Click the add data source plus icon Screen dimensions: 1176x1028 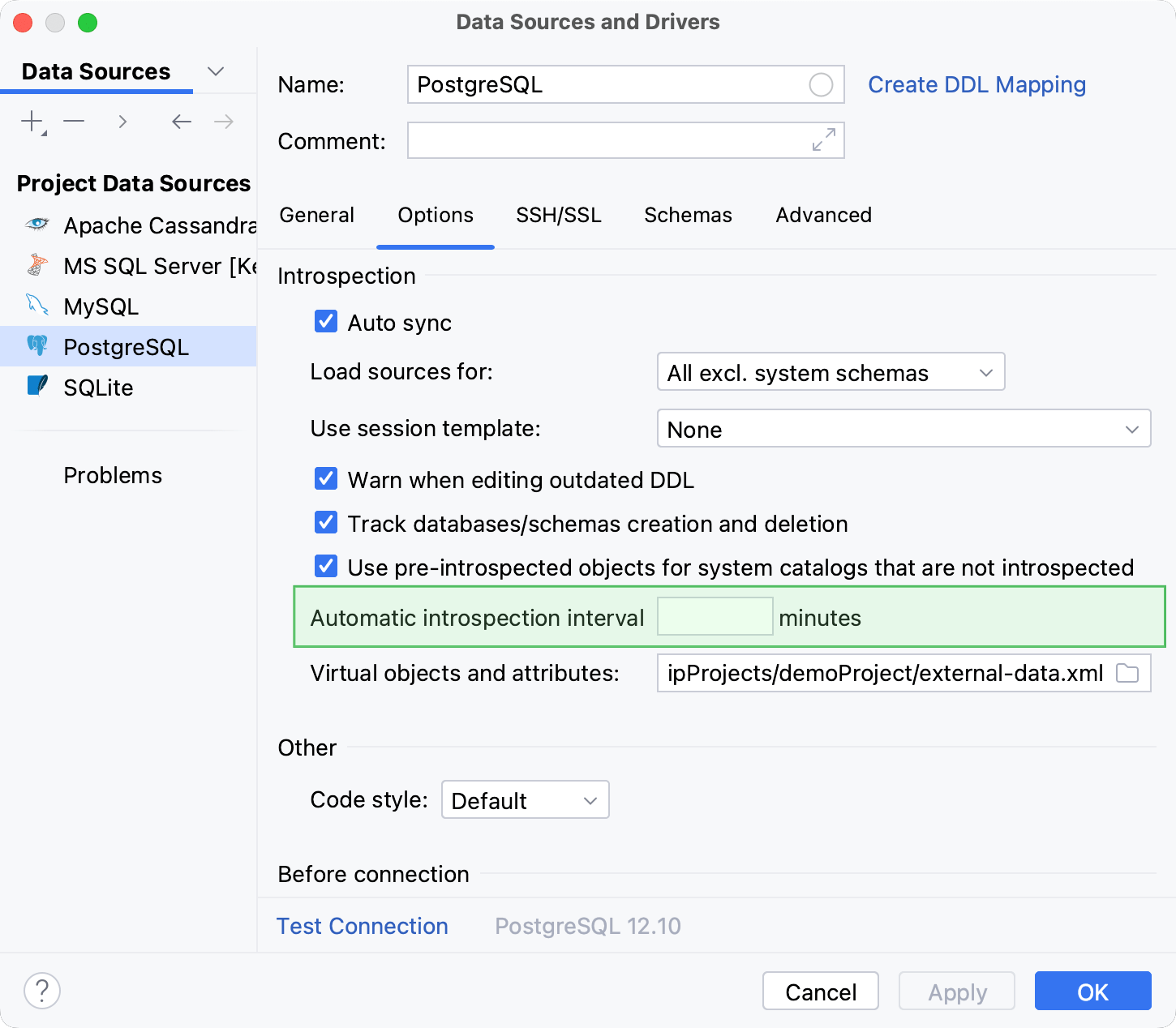(x=32, y=122)
